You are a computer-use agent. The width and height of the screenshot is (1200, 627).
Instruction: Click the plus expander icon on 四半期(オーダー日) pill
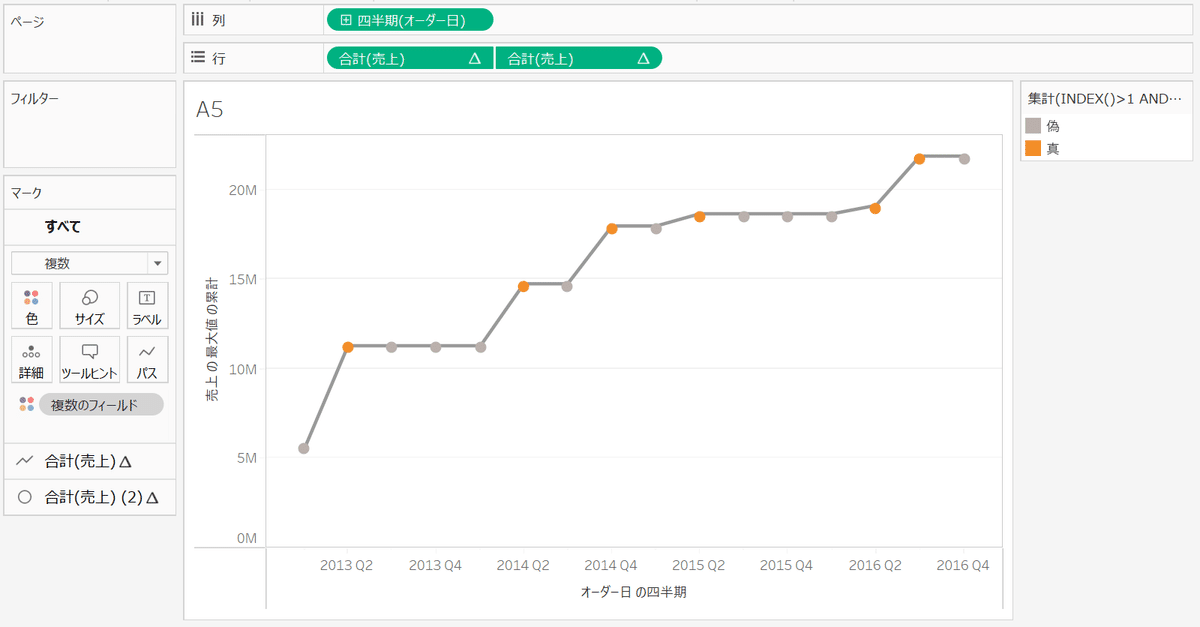pyautogui.click(x=346, y=20)
